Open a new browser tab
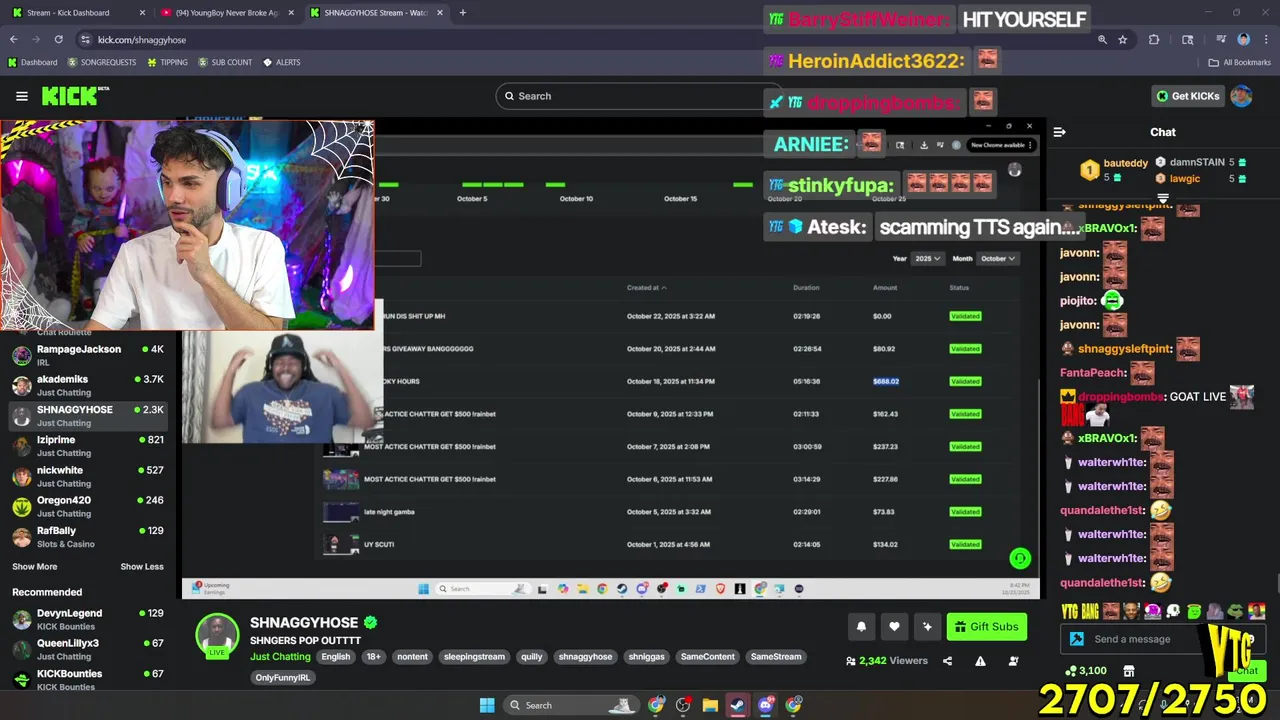The height and width of the screenshot is (720, 1280). click(x=462, y=13)
